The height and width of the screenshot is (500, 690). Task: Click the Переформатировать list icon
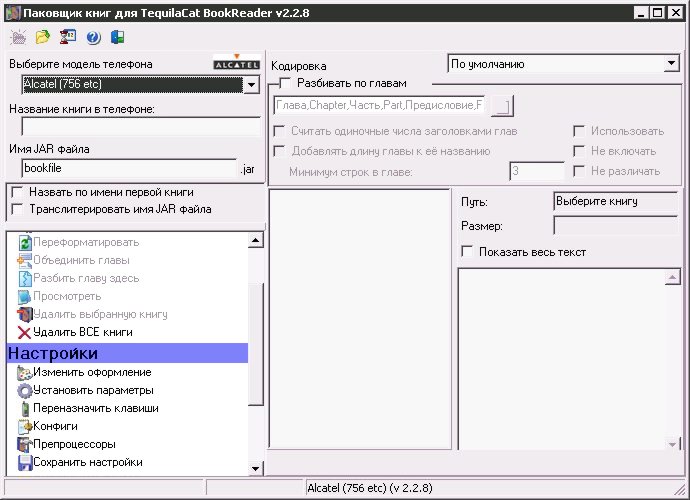25,243
